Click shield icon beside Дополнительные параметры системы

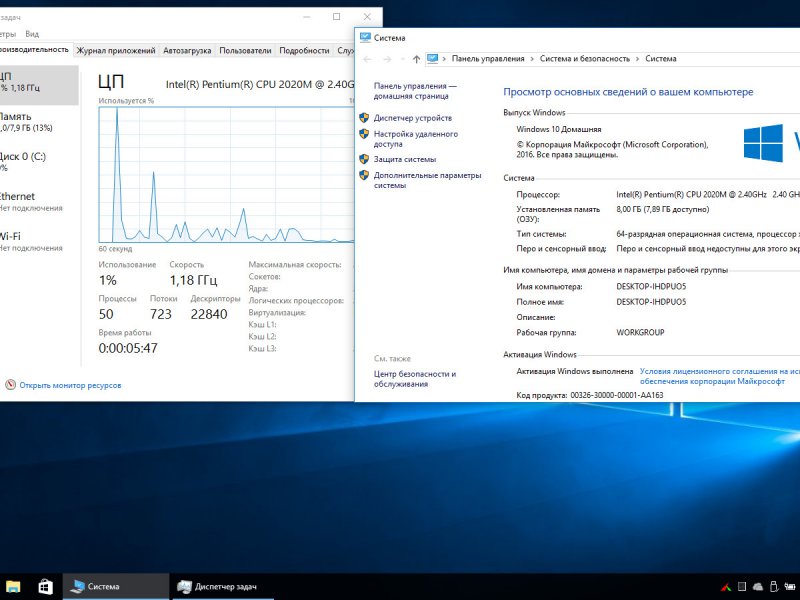pos(364,175)
